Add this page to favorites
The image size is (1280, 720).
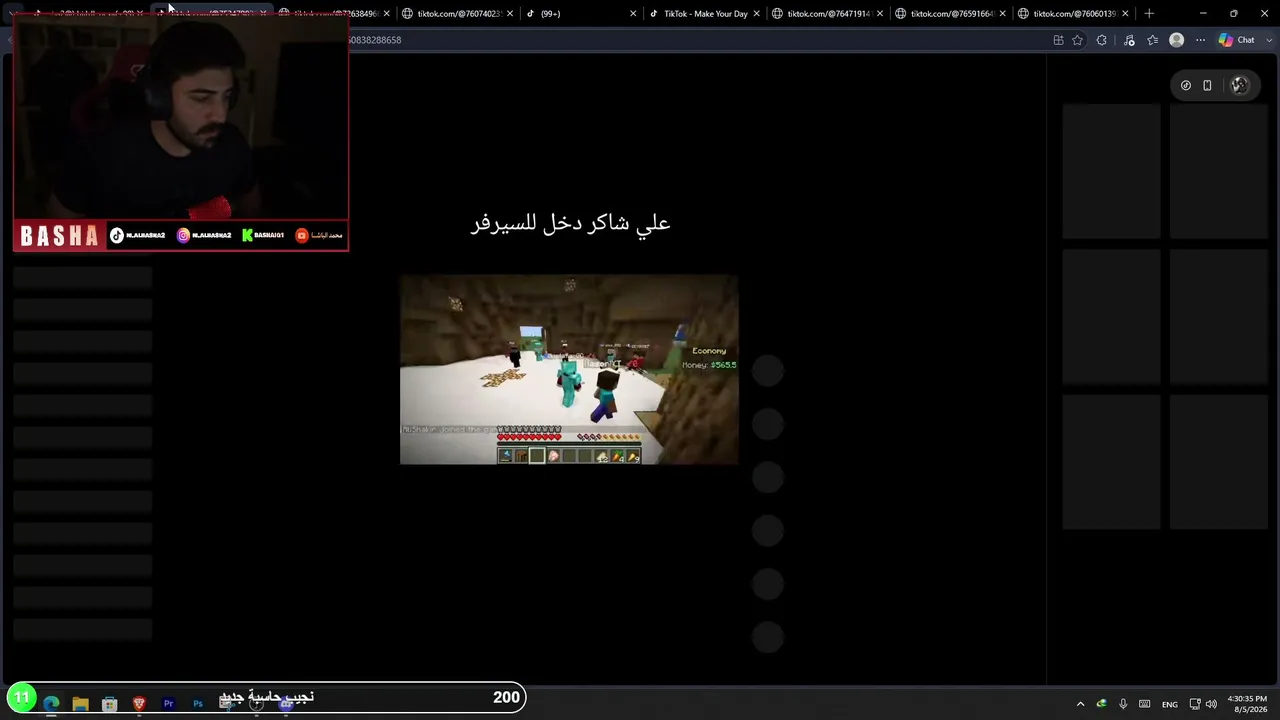pos(1077,40)
